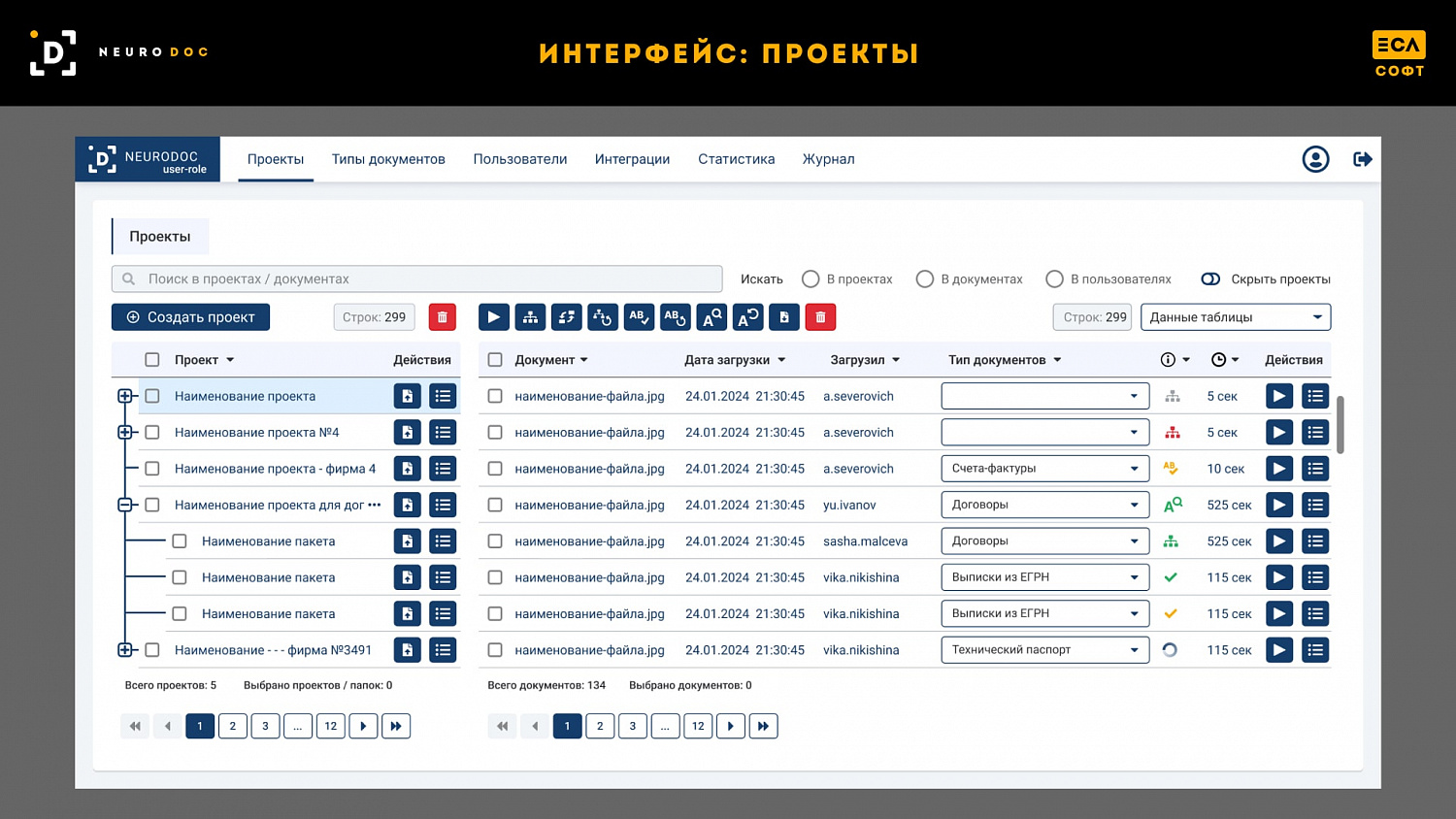The height and width of the screenshot is (819, 1456).
Task: Click red trash icon in documents toolbar
Action: point(820,317)
